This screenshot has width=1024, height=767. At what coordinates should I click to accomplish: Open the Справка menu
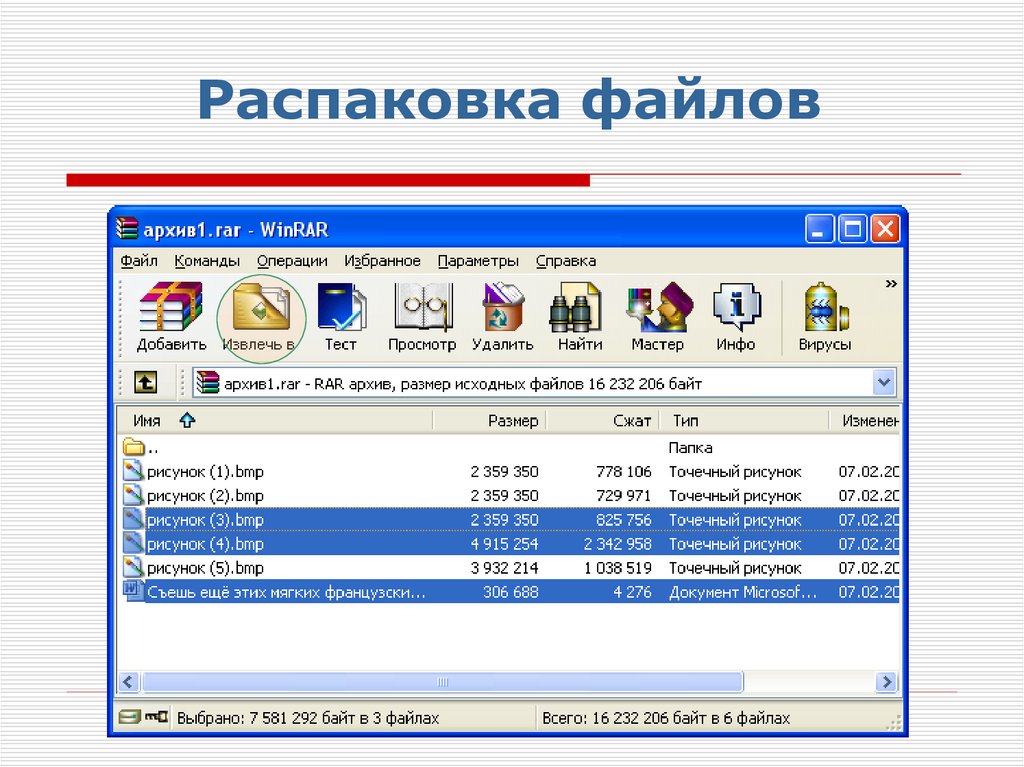pyautogui.click(x=566, y=261)
